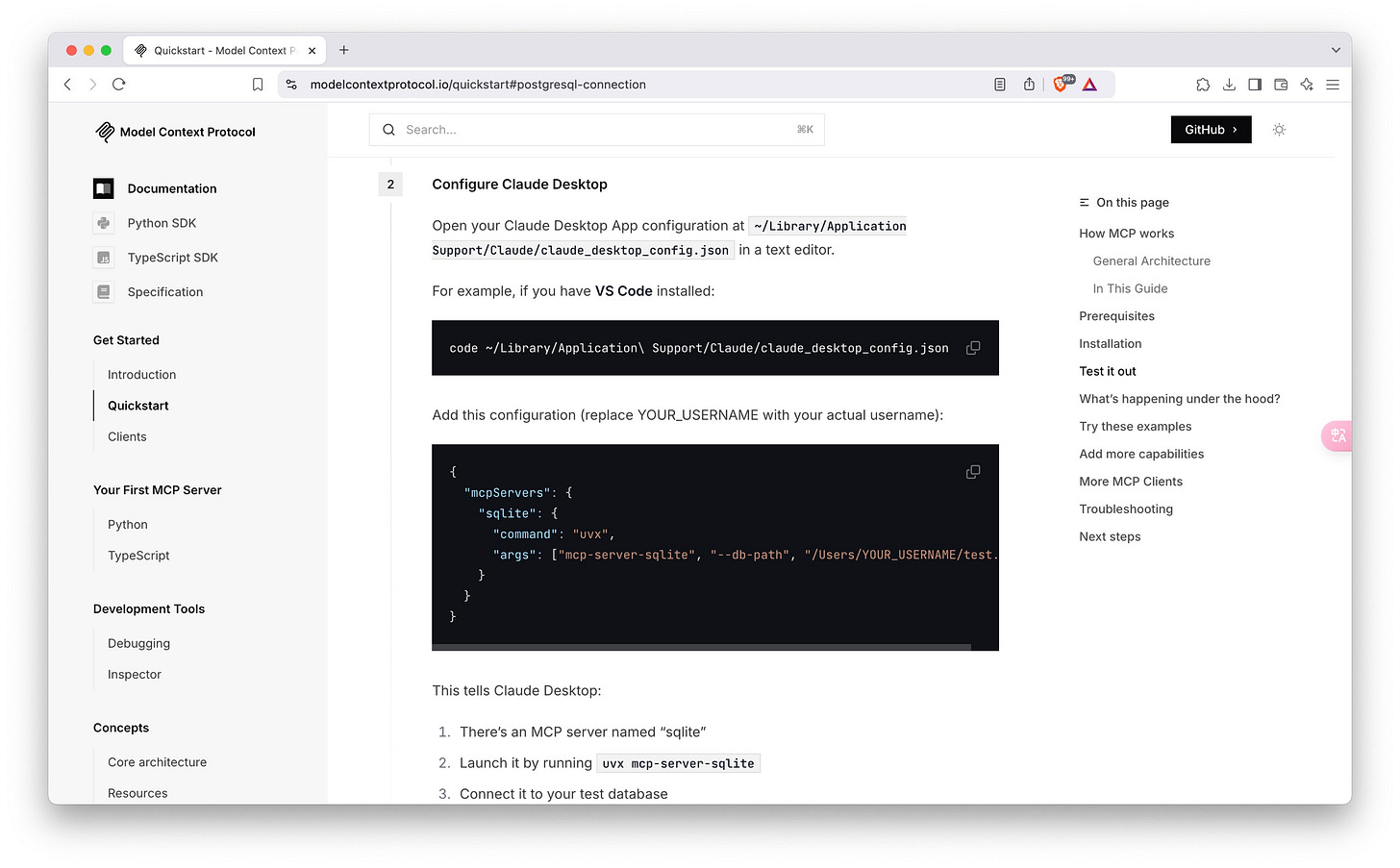Toggle light/dark theme sun icon
This screenshot has height=868, width=1400.
[x=1279, y=130]
